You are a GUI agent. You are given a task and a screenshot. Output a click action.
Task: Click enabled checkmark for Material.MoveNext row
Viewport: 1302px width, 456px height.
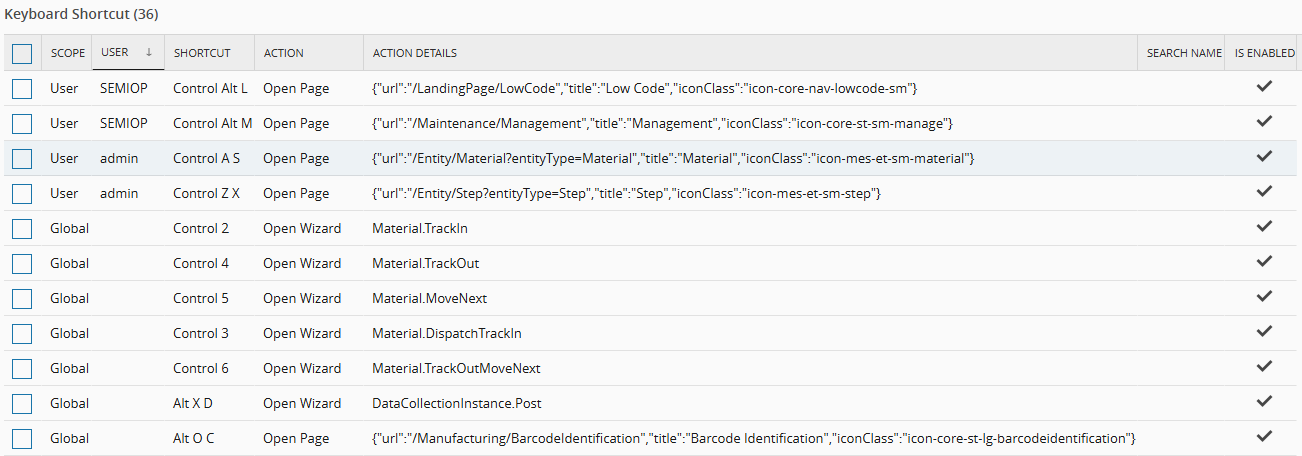click(x=1264, y=297)
